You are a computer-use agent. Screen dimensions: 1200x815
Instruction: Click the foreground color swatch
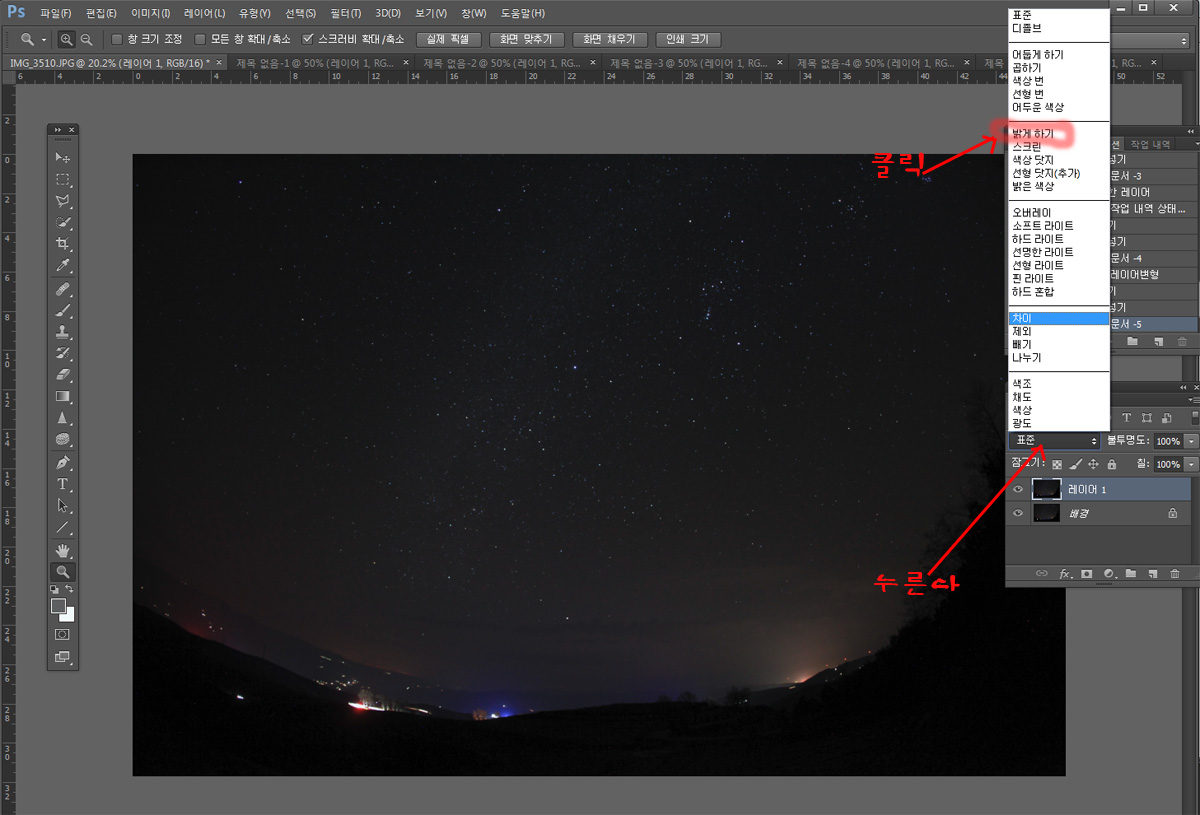[59, 606]
